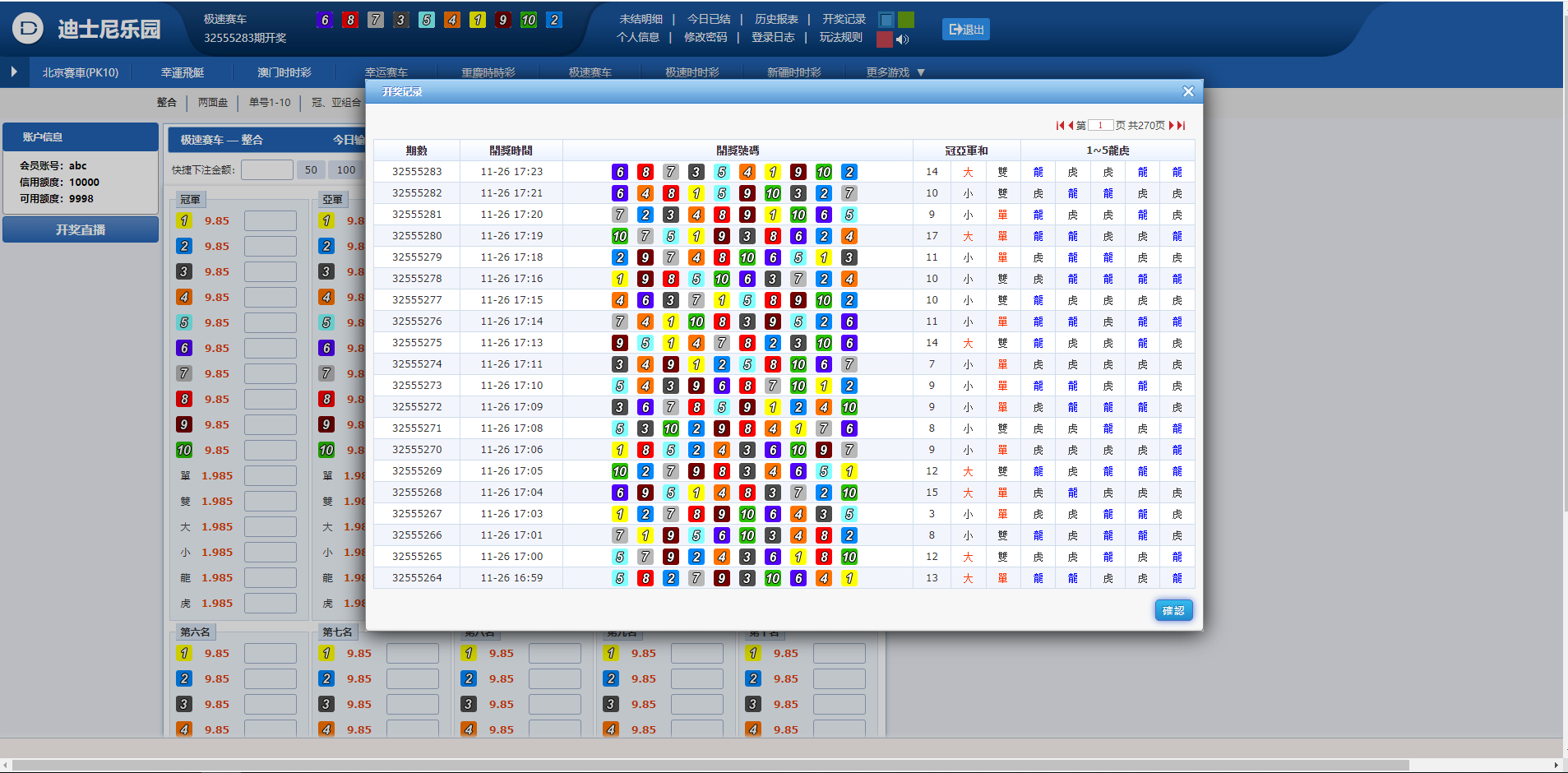This screenshot has width=1568, height=773.
Task: Expand the 更多游戏 dropdown menu
Action: point(895,72)
